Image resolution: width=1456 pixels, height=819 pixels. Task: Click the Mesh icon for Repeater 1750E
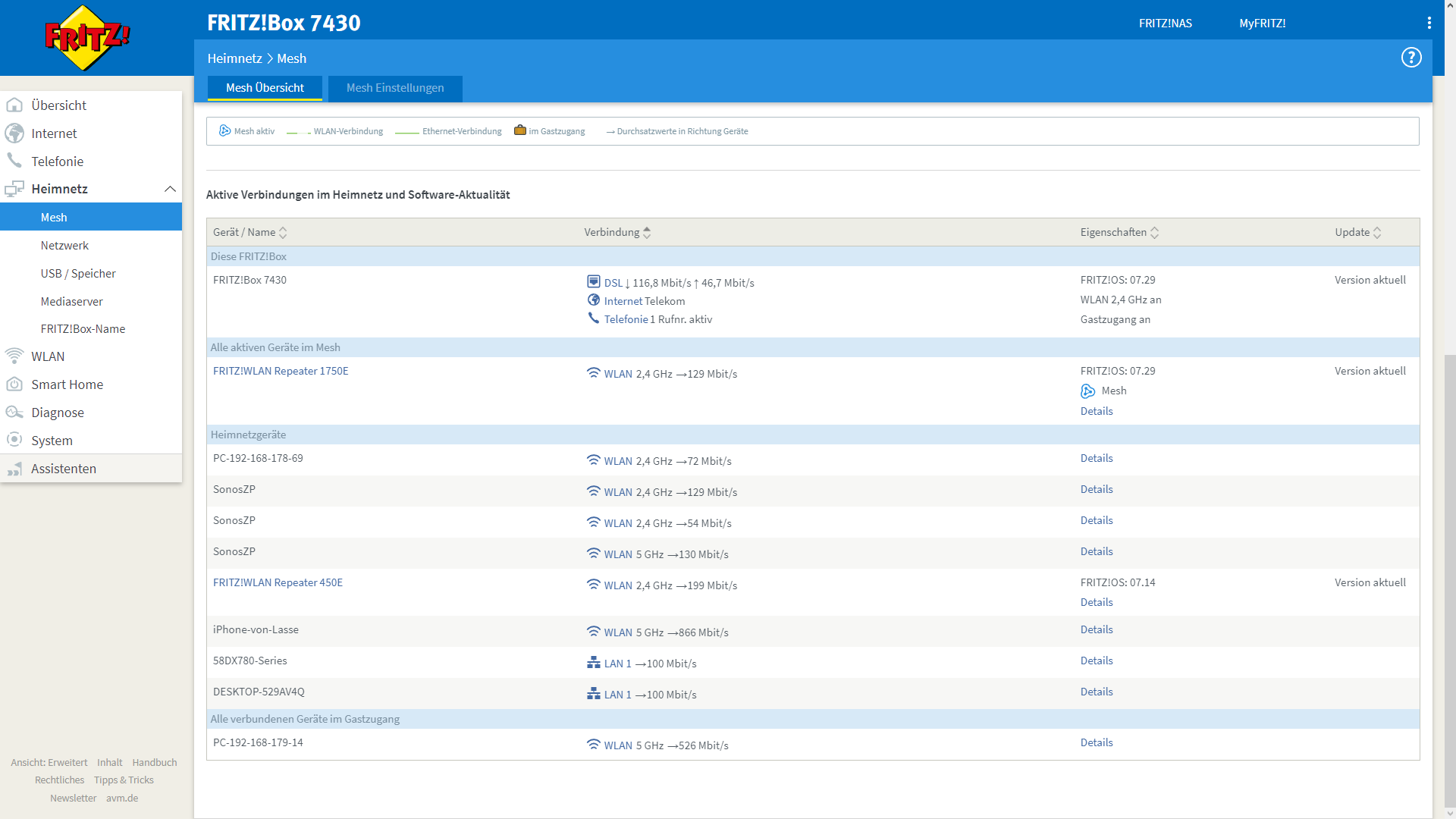click(x=1087, y=391)
